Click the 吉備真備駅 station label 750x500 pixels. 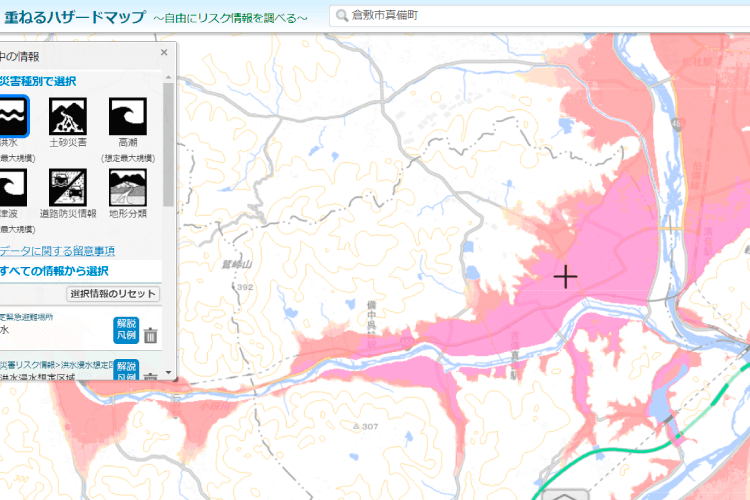coord(513,356)
